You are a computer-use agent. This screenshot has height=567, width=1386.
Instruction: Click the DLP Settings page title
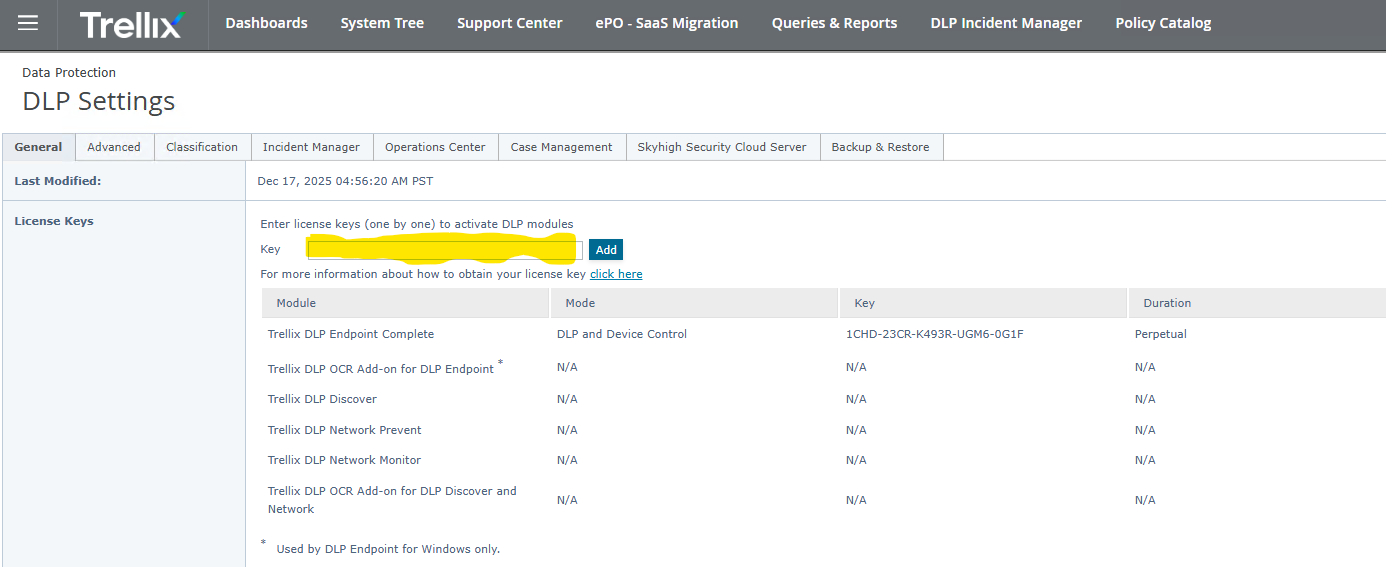99,101
